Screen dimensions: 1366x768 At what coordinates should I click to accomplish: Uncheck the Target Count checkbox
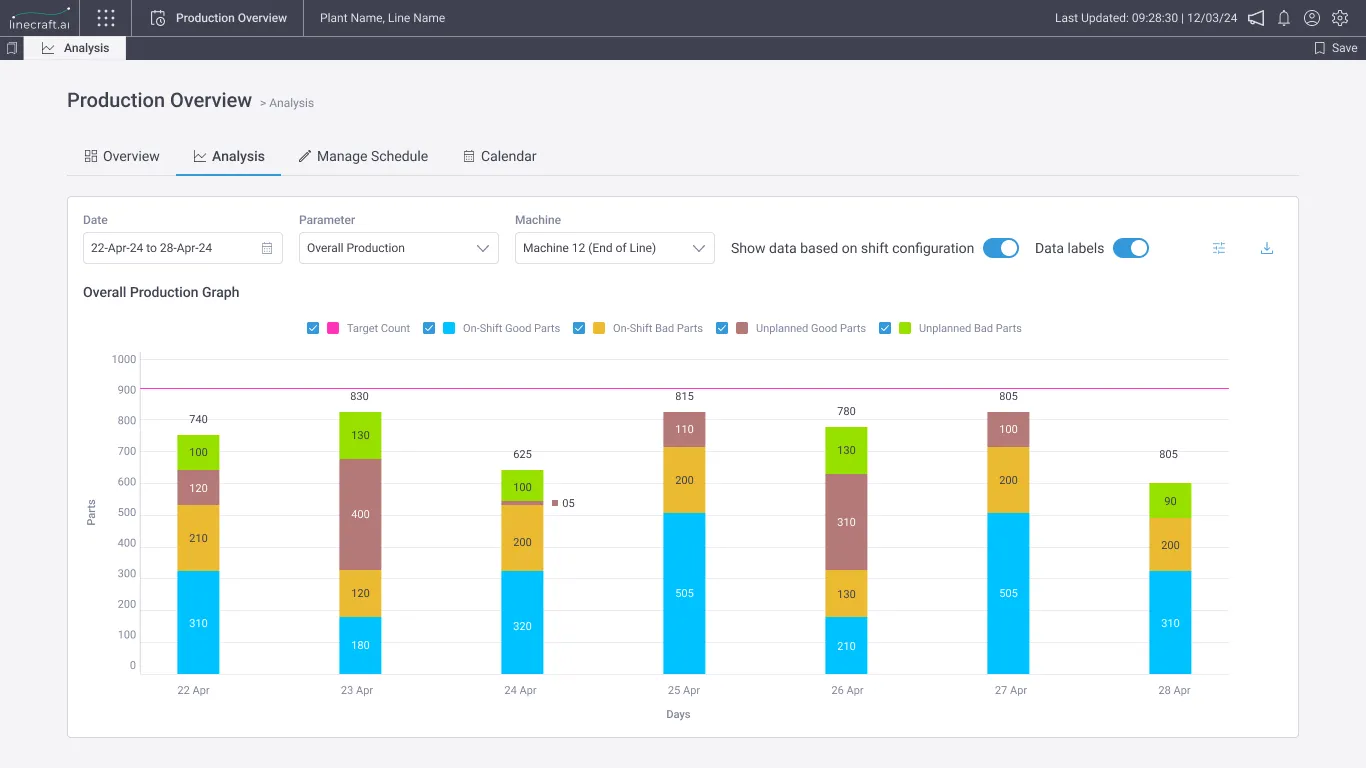pyautogui.click(x=313, y=328)
